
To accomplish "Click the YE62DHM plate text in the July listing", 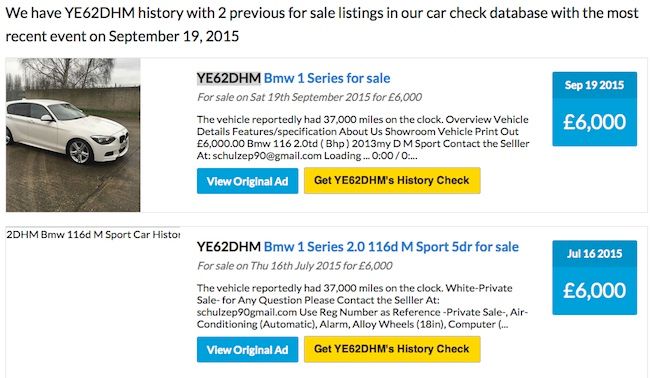I will (229, 247).
